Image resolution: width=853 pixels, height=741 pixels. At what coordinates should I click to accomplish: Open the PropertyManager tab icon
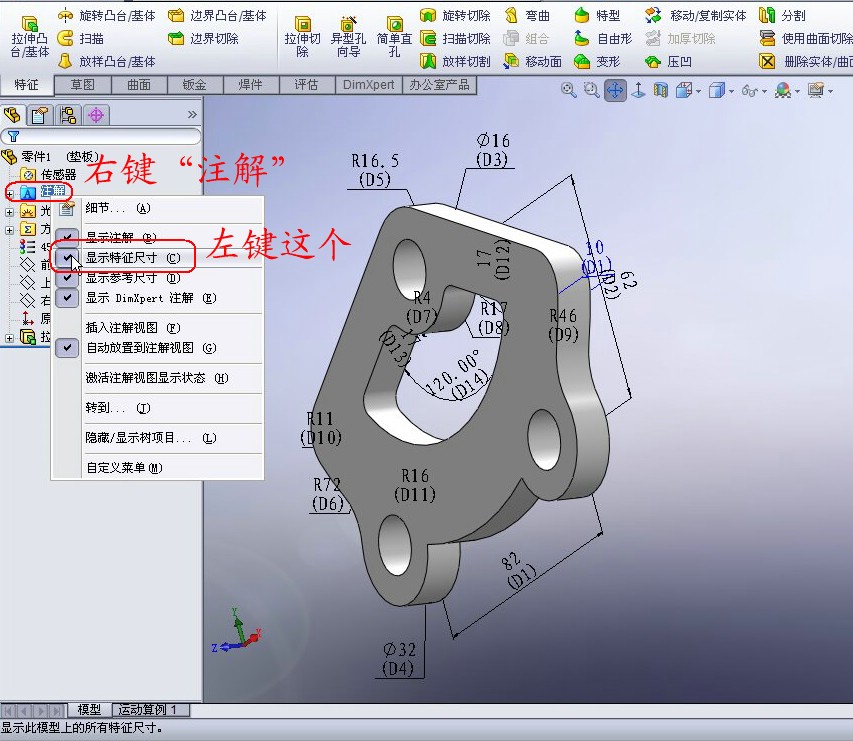[39, 115]
